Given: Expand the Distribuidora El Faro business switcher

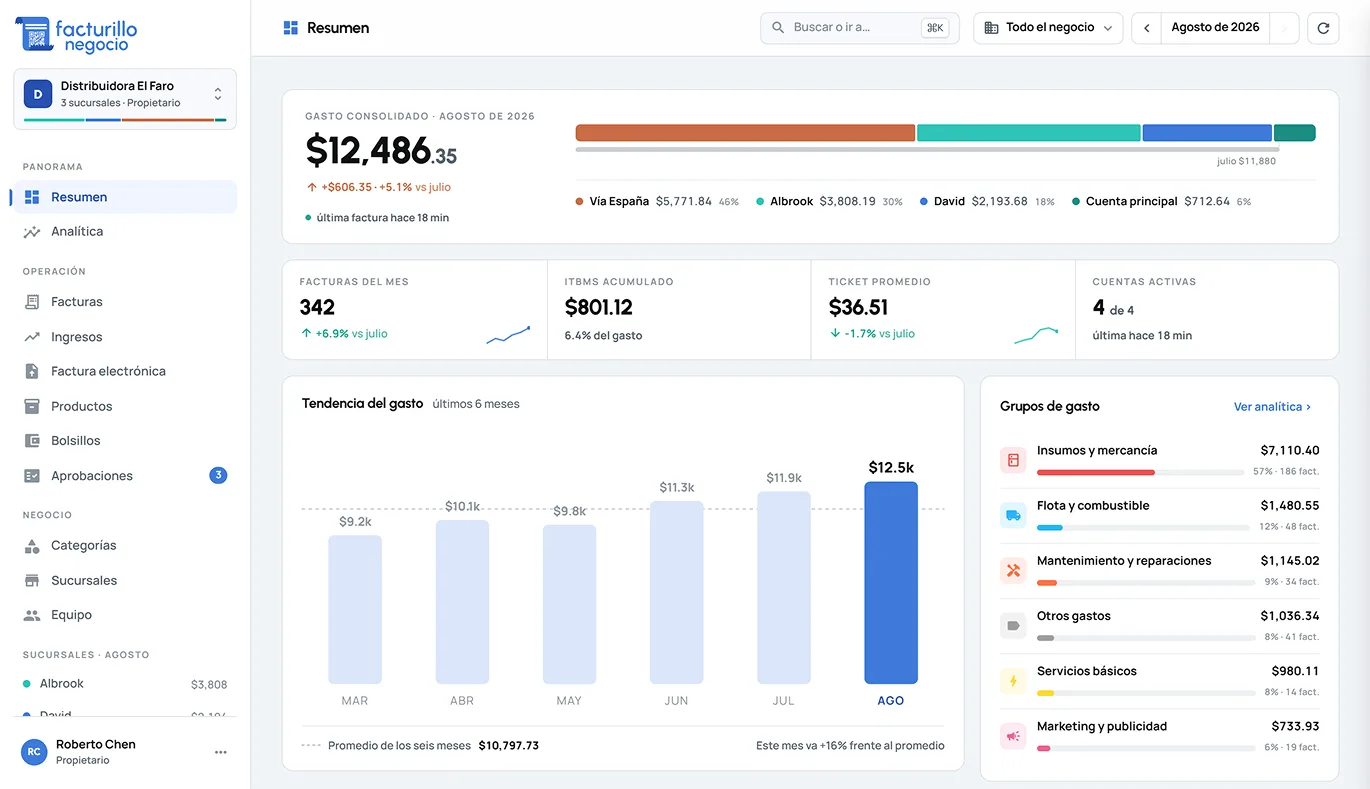Looking at the screenshot, I should click(125, 98).
